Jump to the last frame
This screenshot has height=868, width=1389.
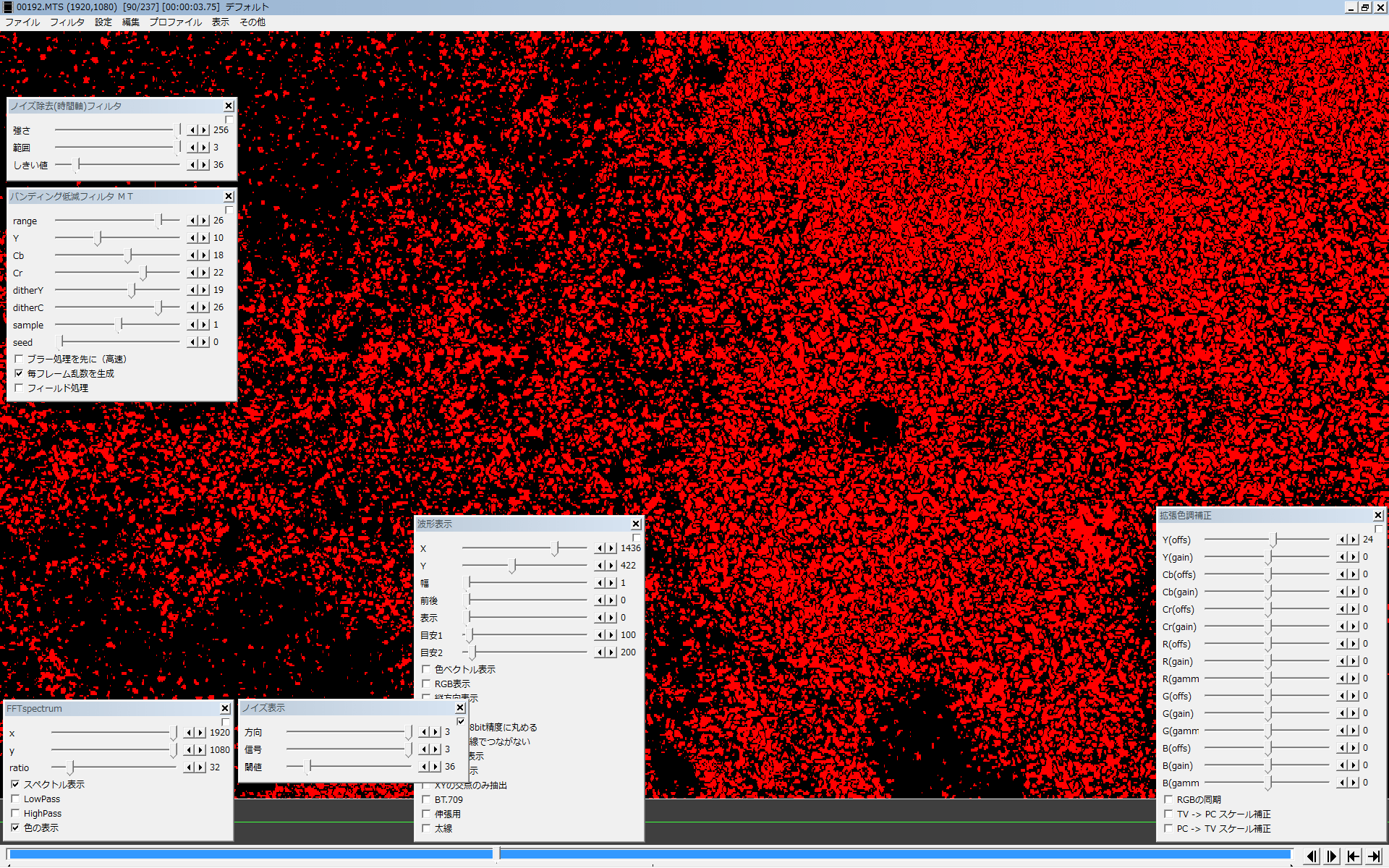coord(1374,856)
